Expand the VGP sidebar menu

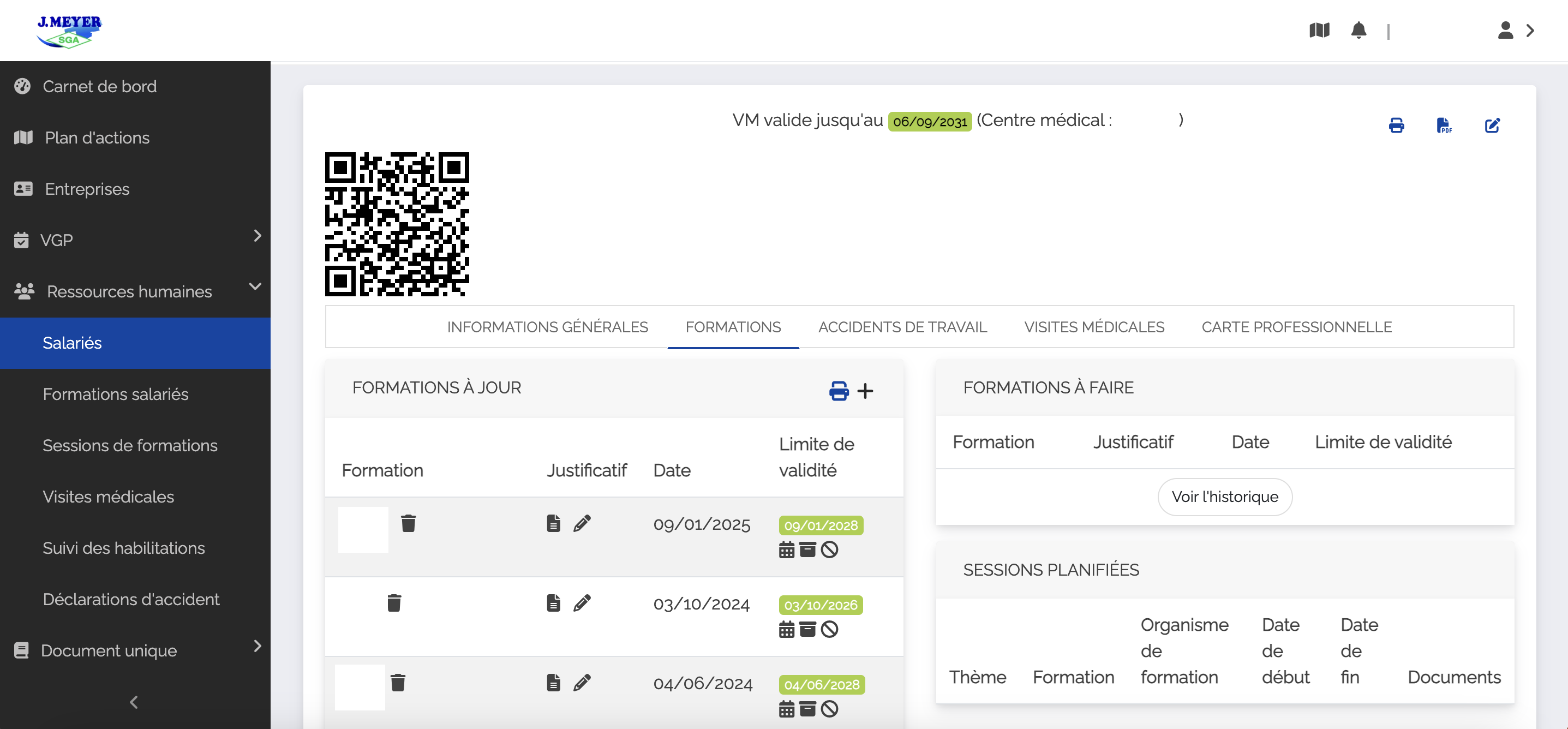click(x=258, y=236)
